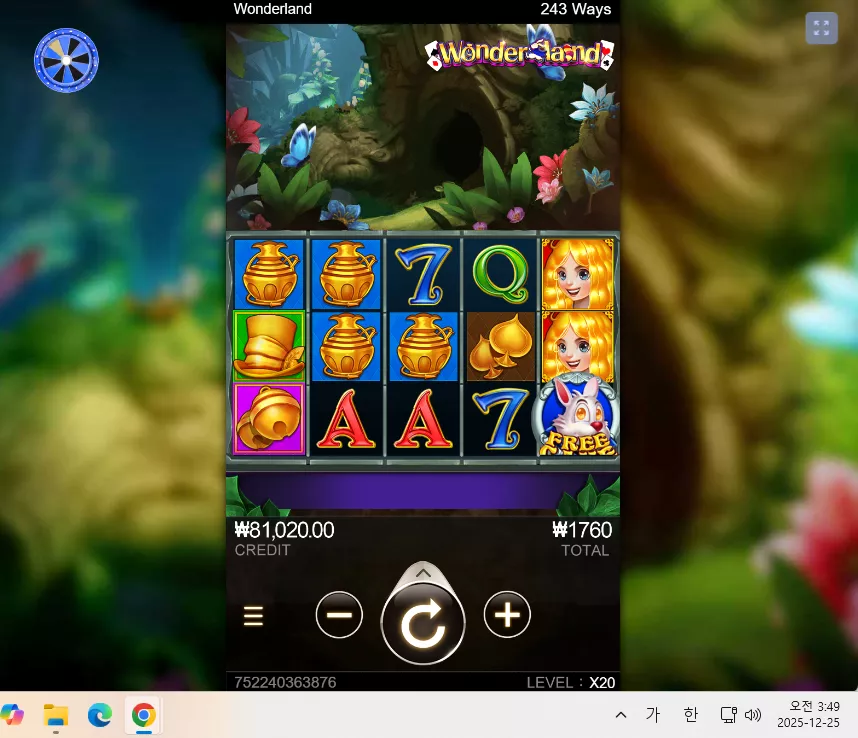Click the round ID 752240363876

tap(285, 682)
